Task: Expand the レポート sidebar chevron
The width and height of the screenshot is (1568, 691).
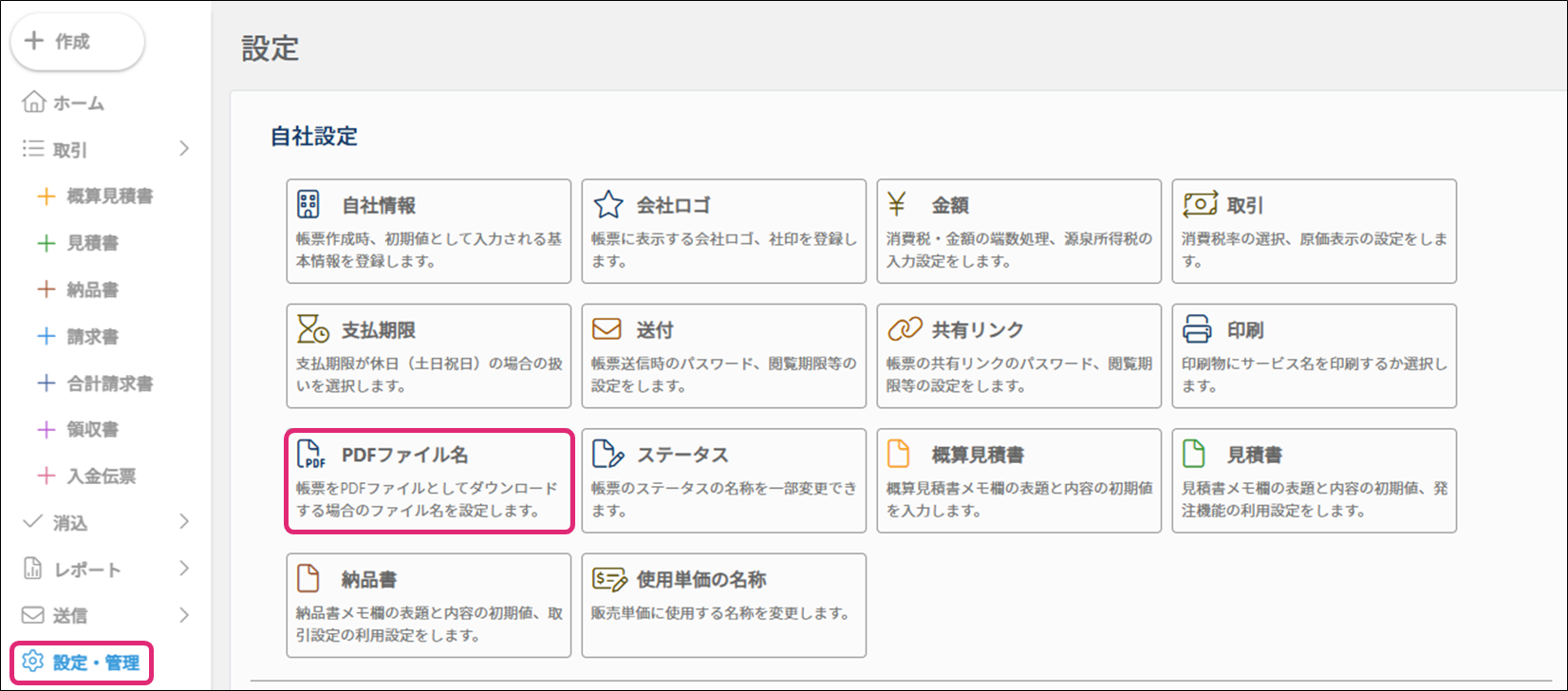Action: (184, 569)
